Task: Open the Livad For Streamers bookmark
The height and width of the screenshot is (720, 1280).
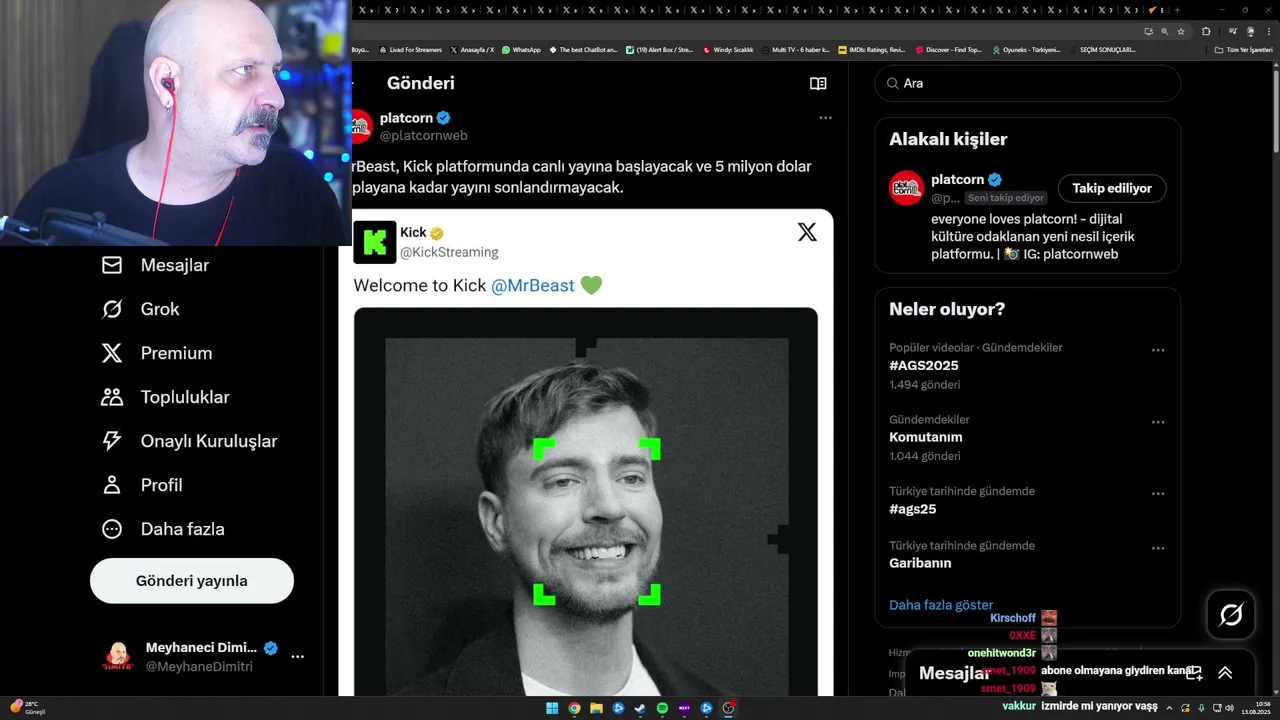Action: point(411,49)
